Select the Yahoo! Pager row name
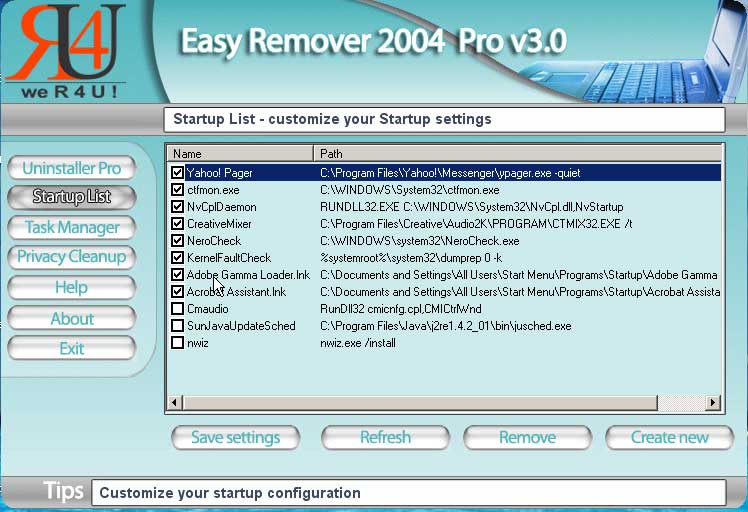748x512 pixels. click(219, 173)
